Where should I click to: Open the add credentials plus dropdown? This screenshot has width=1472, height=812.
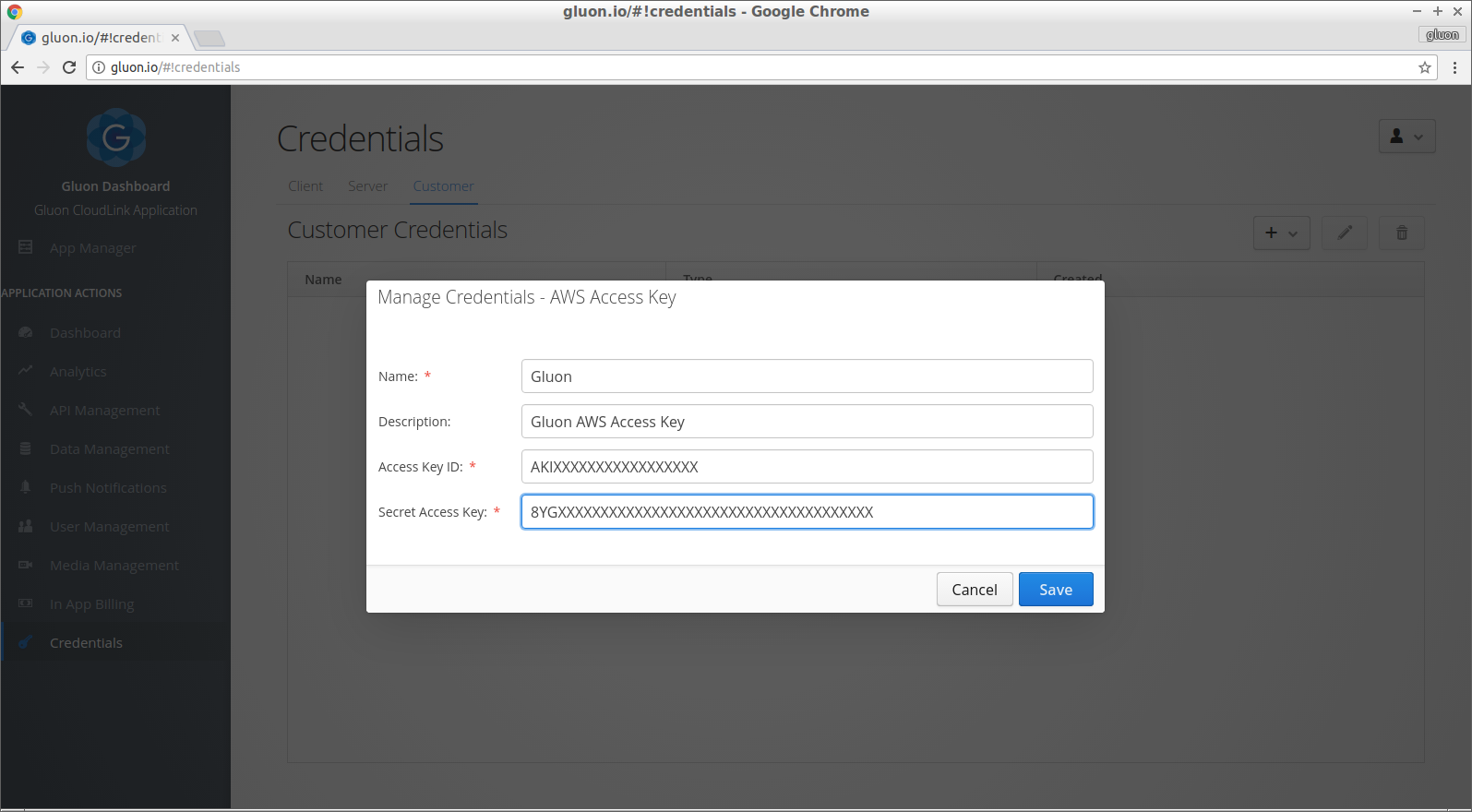point(1281,233)
